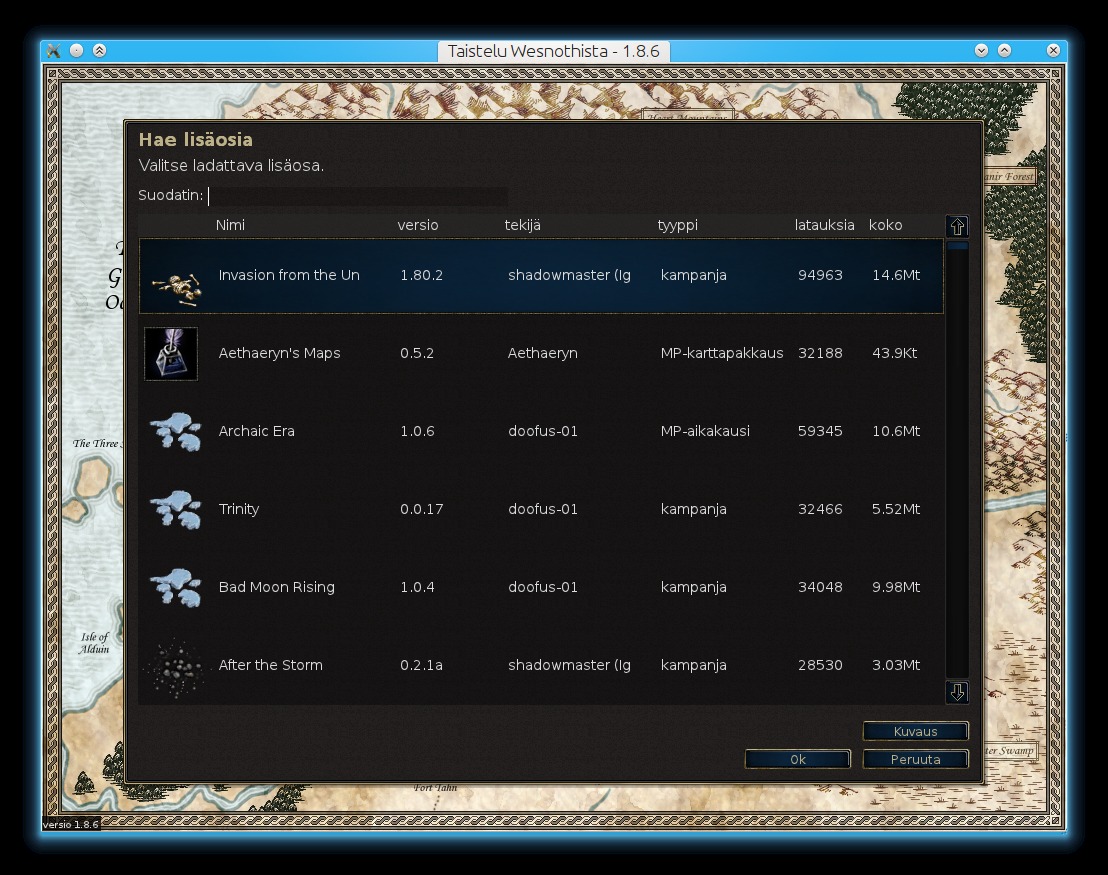Sort the add-on list by Nimi column
This screenshot has width=1108, height=875.
click(x=230, y=225)
